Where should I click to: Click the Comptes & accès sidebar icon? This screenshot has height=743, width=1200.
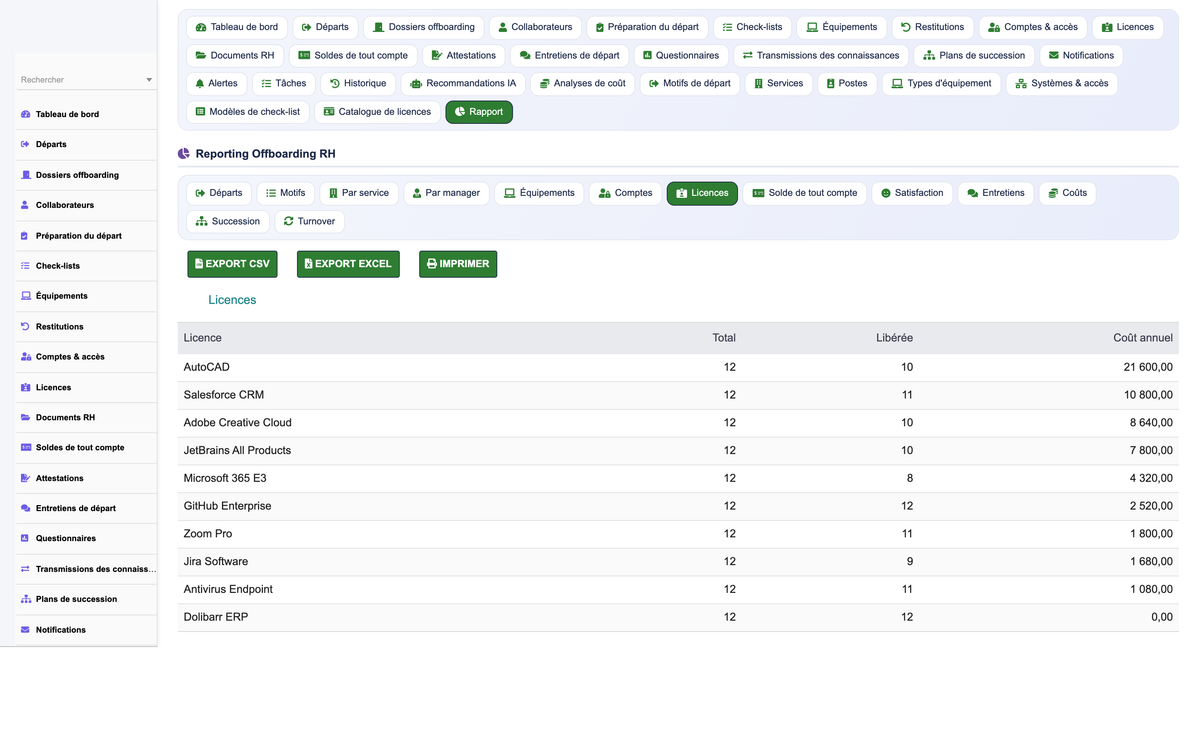tap(26, 357)
